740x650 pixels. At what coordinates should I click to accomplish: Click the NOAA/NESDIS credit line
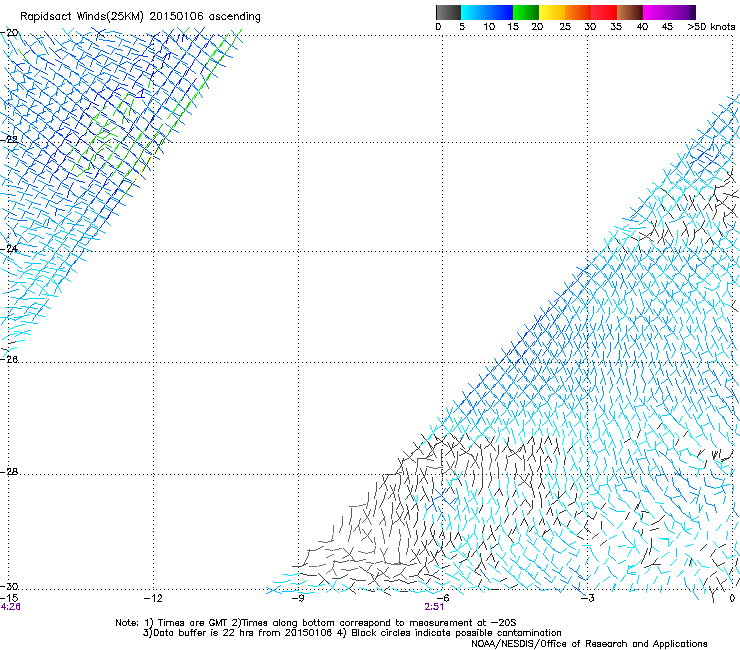(x=589, y=644)
